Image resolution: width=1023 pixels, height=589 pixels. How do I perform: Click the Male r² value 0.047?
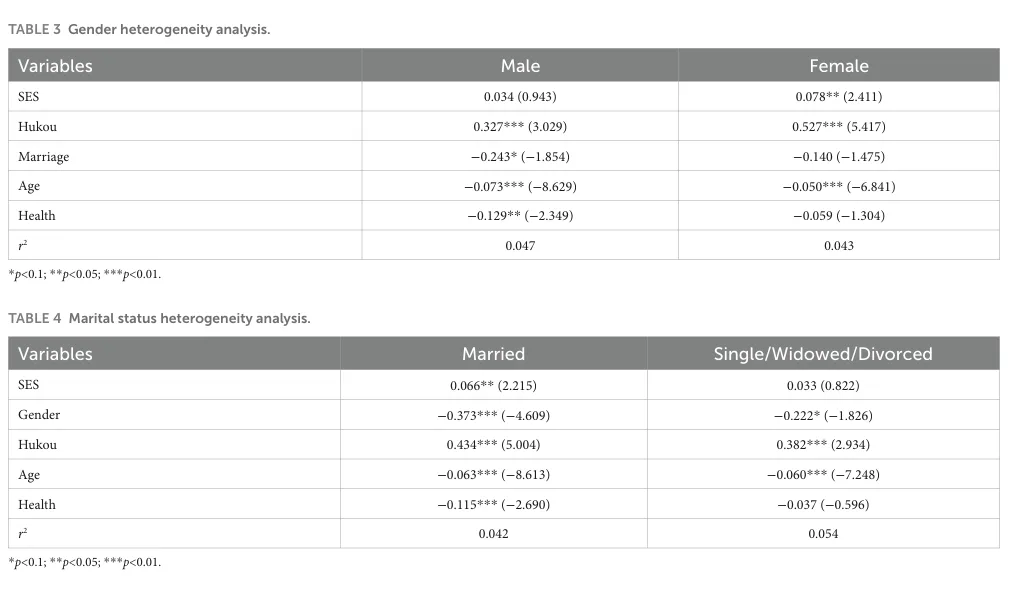(520, 246)
